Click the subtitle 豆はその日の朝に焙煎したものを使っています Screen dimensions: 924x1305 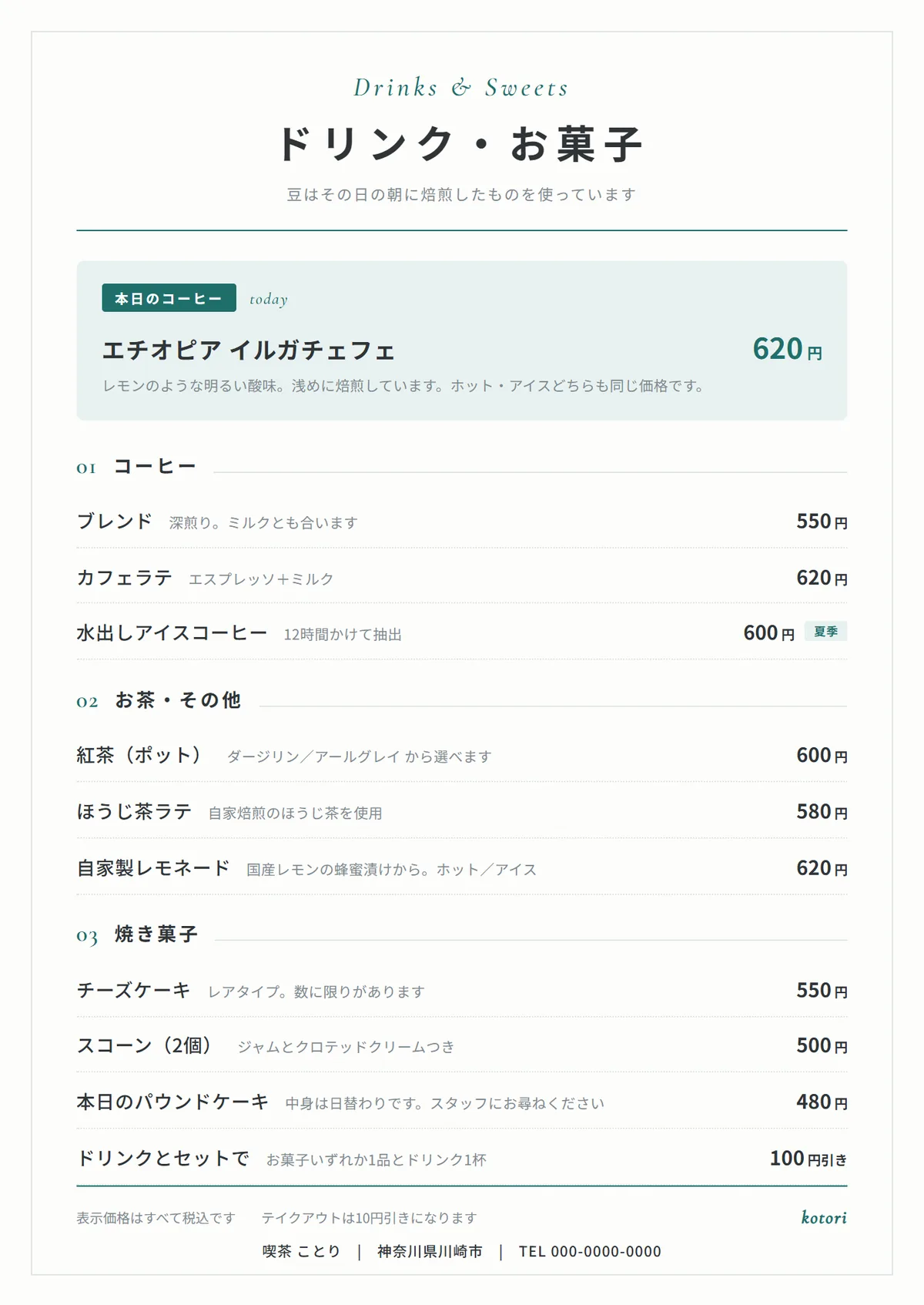coord(461,194)
